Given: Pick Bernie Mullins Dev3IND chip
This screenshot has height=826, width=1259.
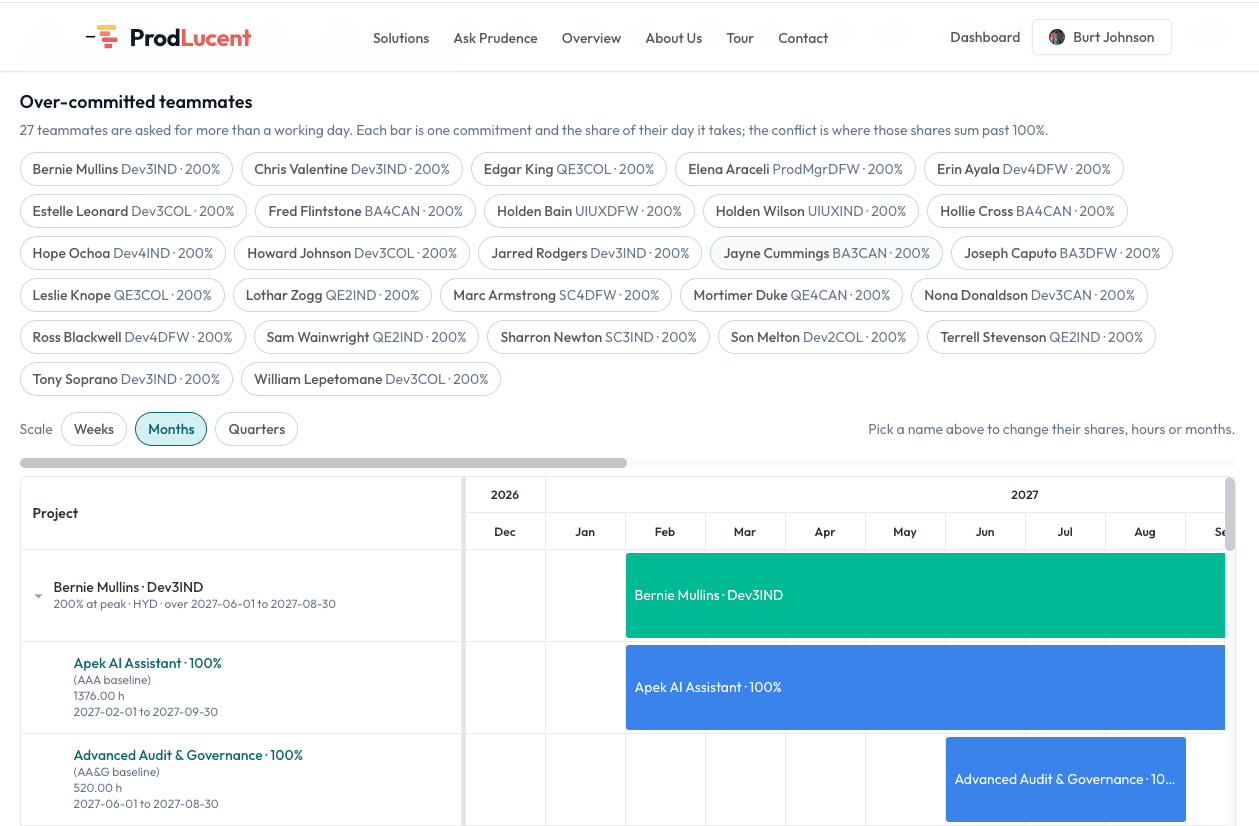Looking at the screenshot, I should pos(126,169).
